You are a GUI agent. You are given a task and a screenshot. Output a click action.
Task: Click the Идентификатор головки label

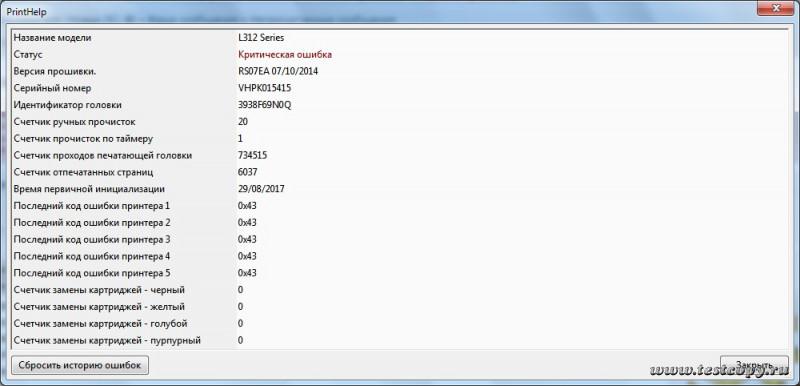coord(67,105)
